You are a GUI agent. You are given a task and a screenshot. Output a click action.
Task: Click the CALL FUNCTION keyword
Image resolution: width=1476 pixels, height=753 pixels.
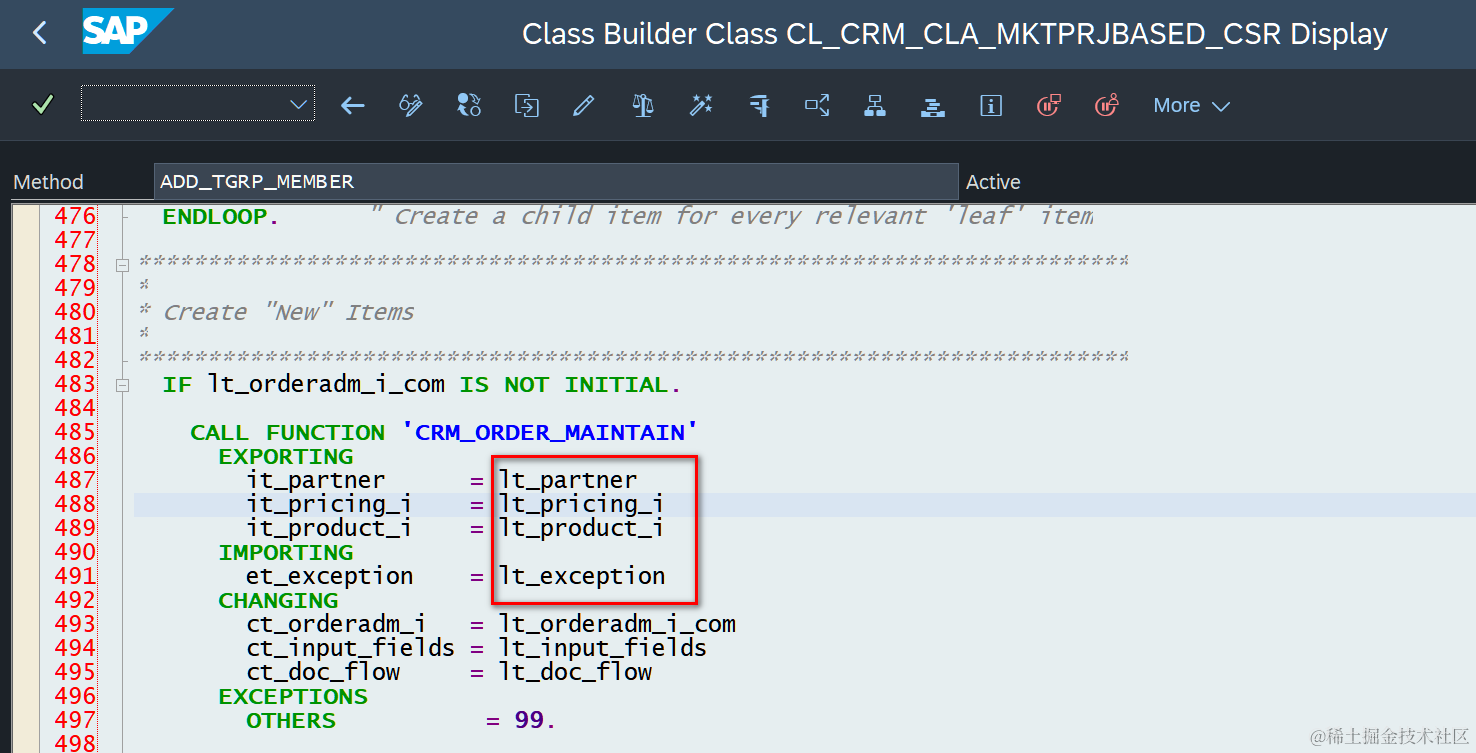[288, 433]
